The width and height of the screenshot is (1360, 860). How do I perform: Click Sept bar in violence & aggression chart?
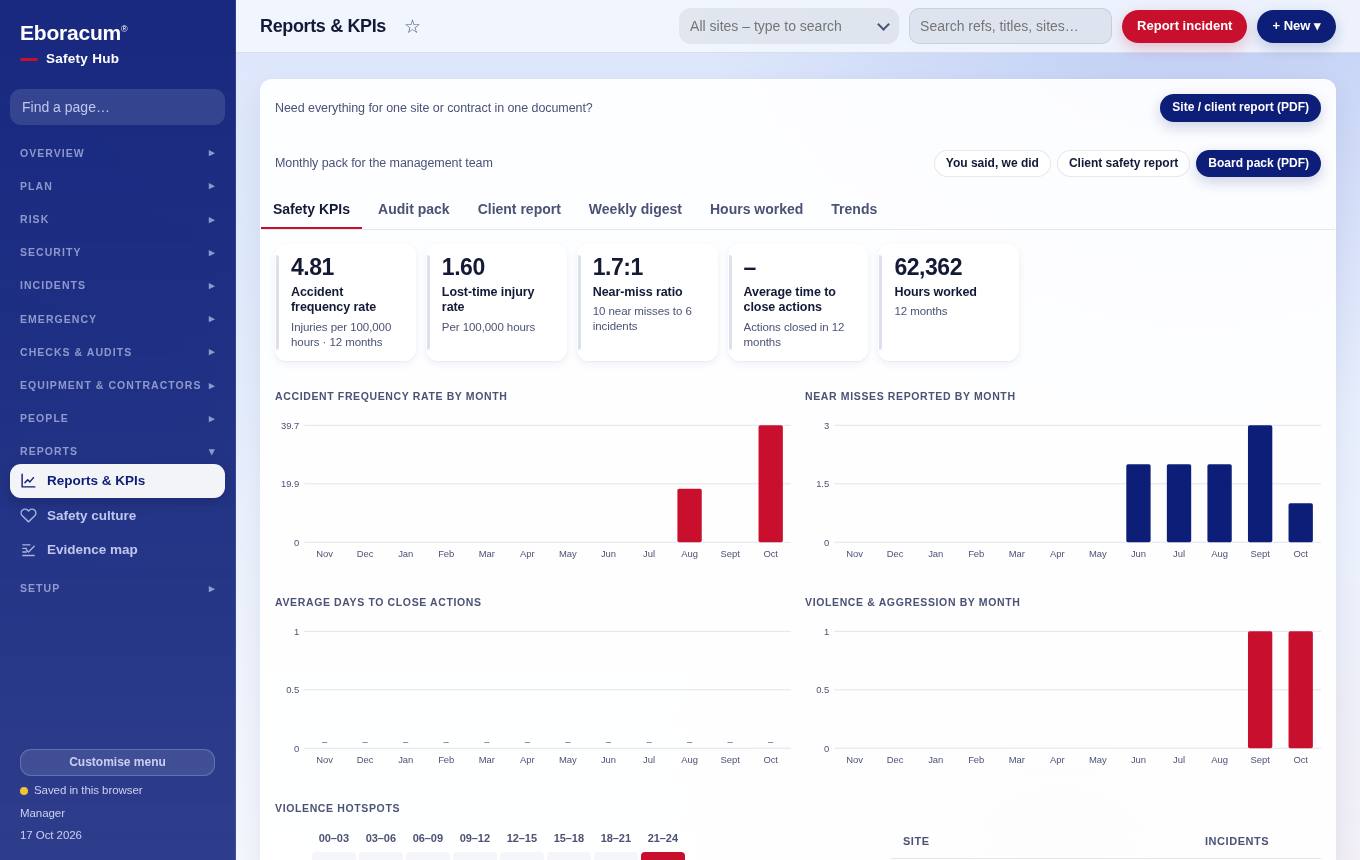tap(1260, 690)
